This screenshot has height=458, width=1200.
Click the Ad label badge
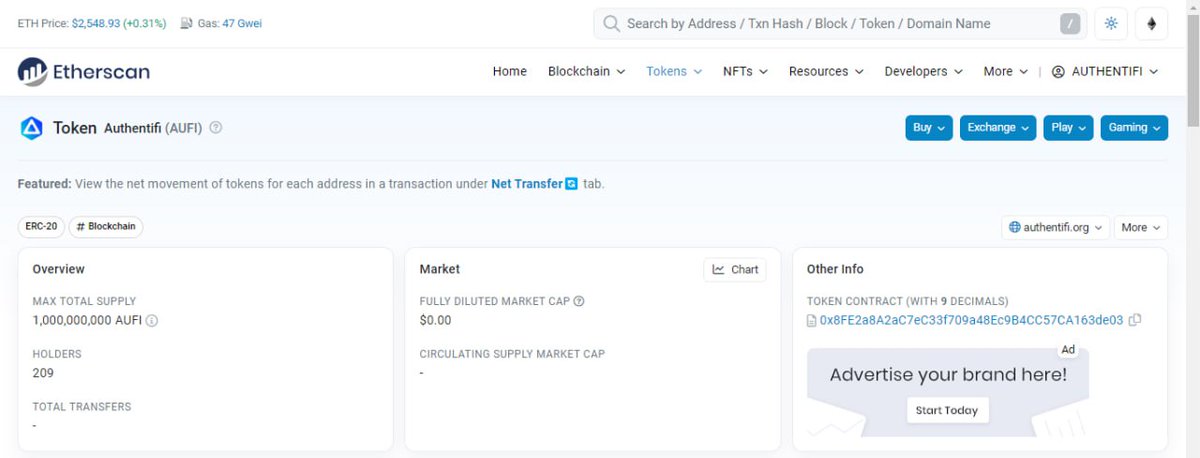point(1068,350)
